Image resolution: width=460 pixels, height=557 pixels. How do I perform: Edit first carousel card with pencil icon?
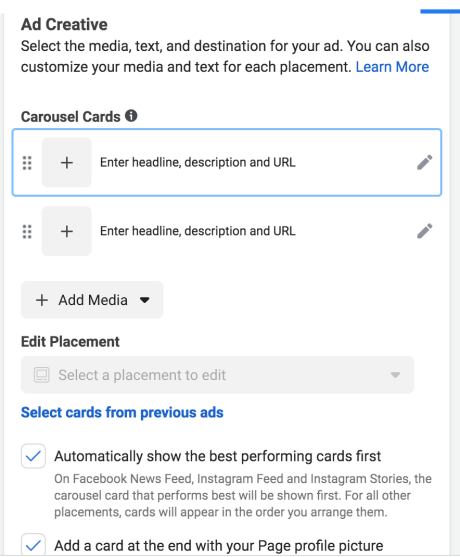pos(424,162)
